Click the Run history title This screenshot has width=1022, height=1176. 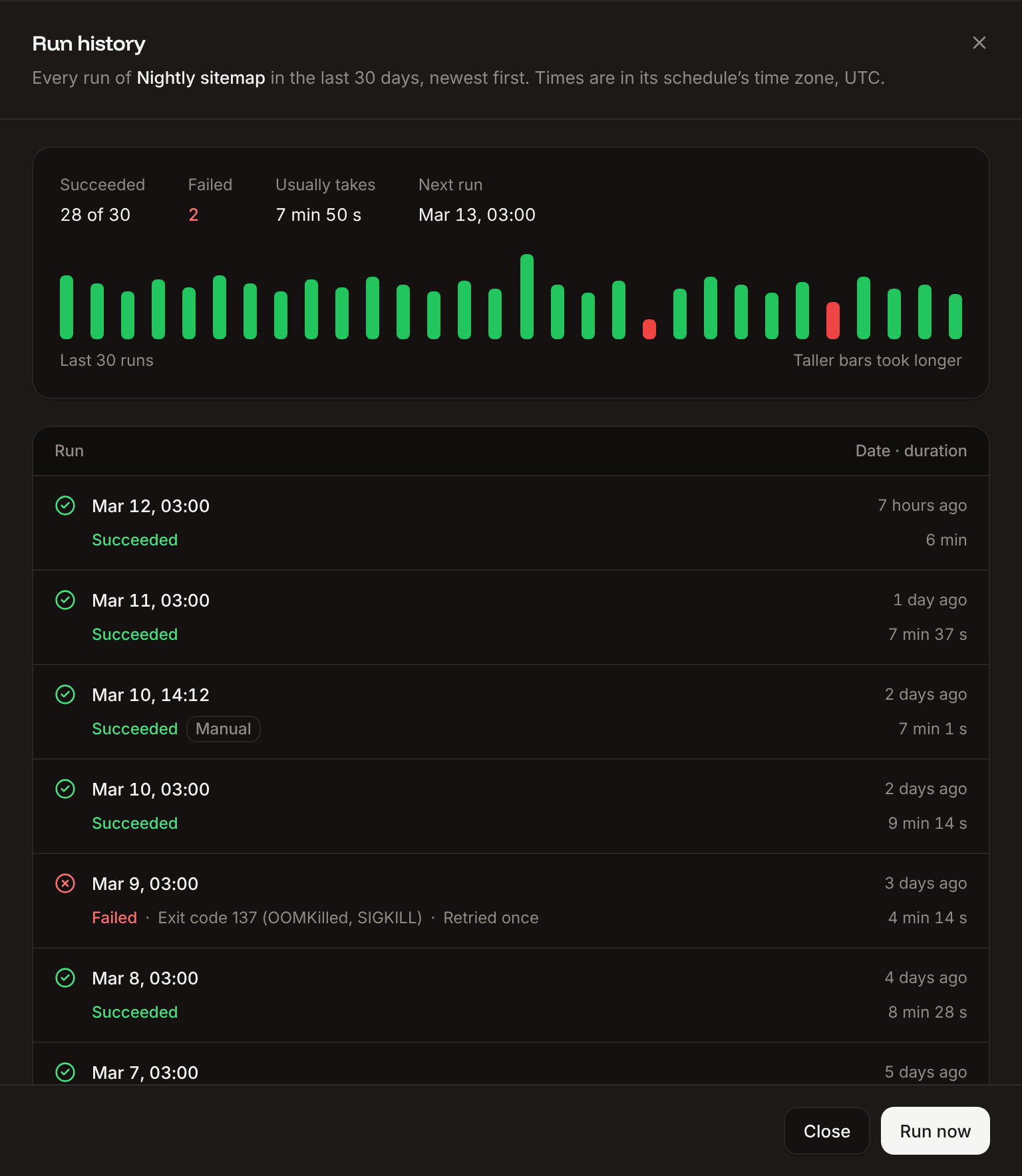point(88,44)
